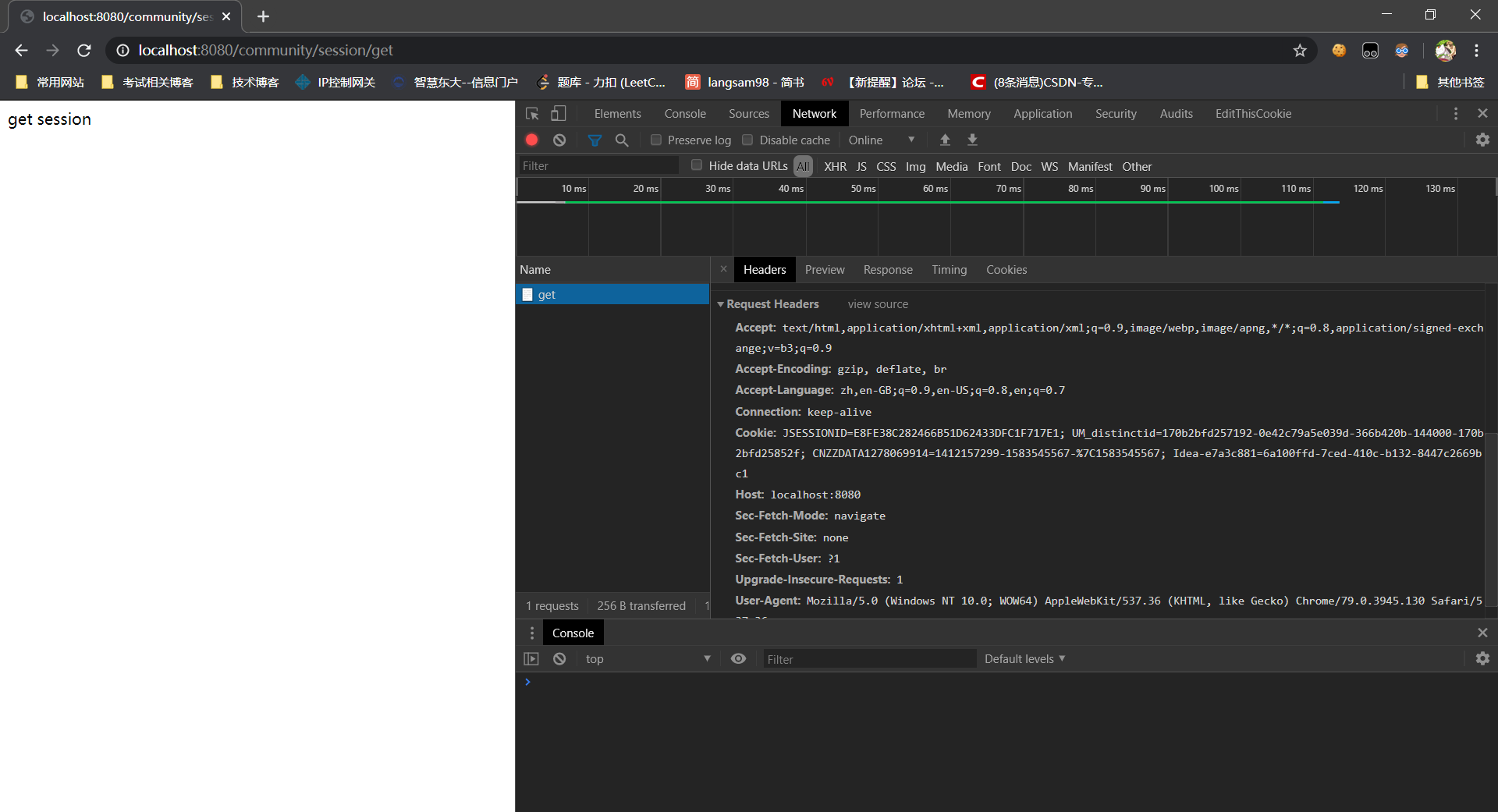
Task: Click the view source link
Action: (x=878, y=304)
